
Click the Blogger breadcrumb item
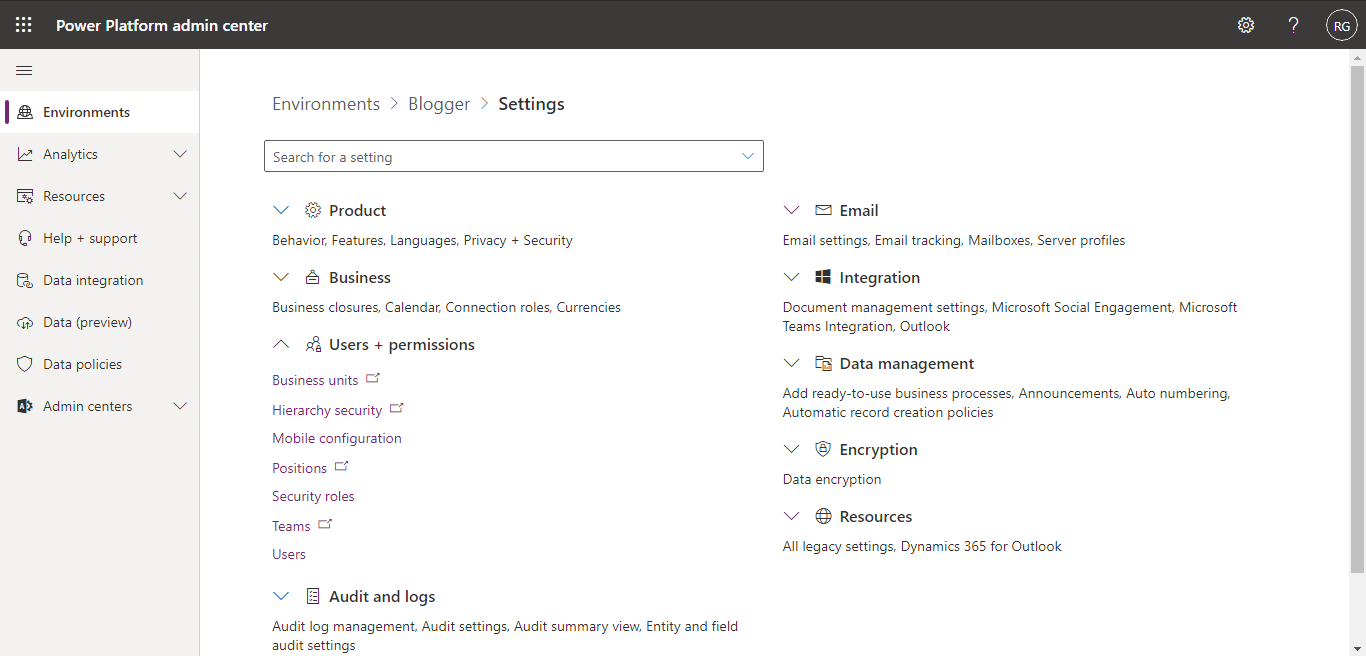(439, 103)
